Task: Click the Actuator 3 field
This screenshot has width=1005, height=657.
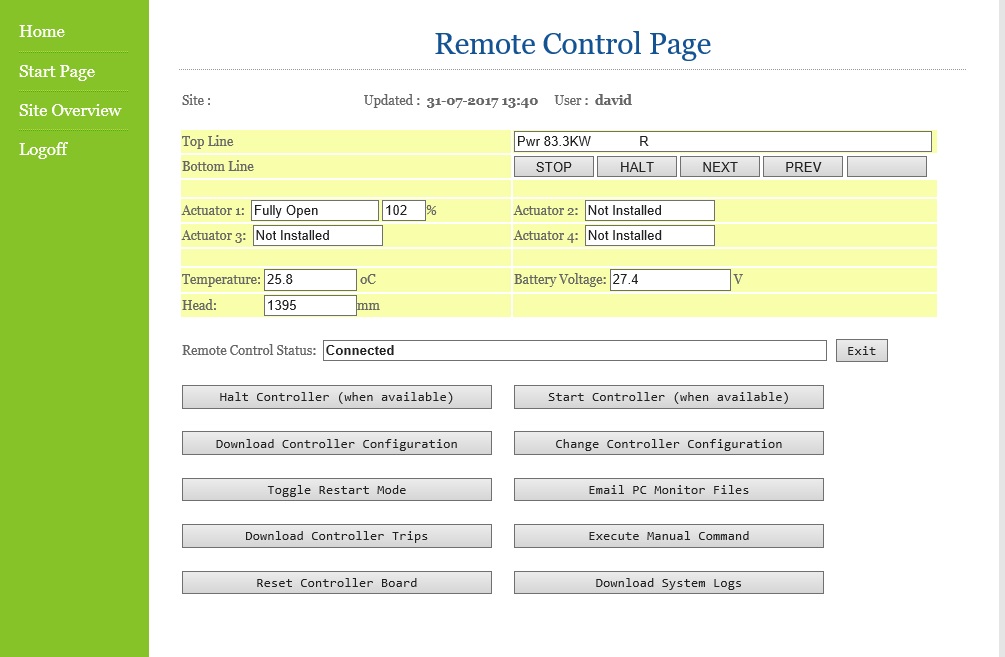Action: [318, 235]
